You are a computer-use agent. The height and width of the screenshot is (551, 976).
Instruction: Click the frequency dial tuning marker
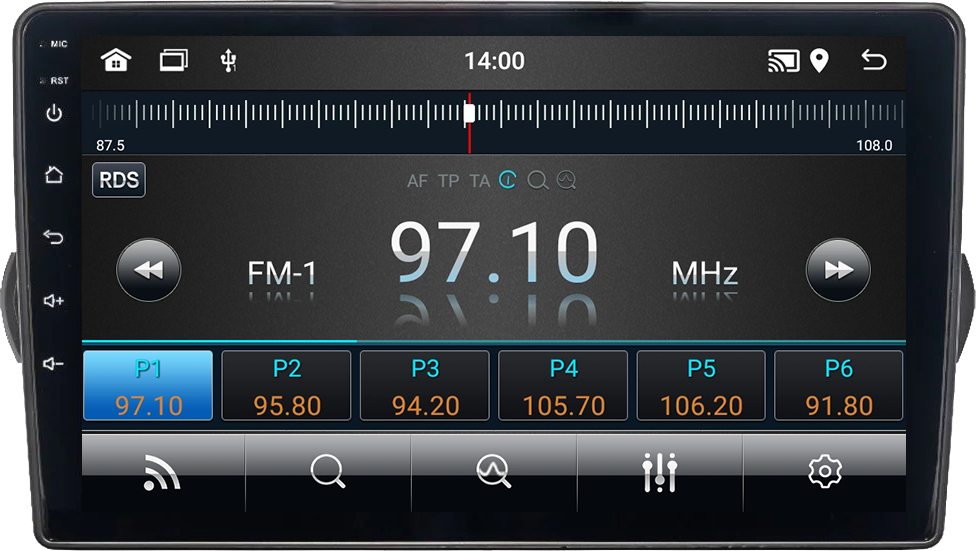(469, 114)
